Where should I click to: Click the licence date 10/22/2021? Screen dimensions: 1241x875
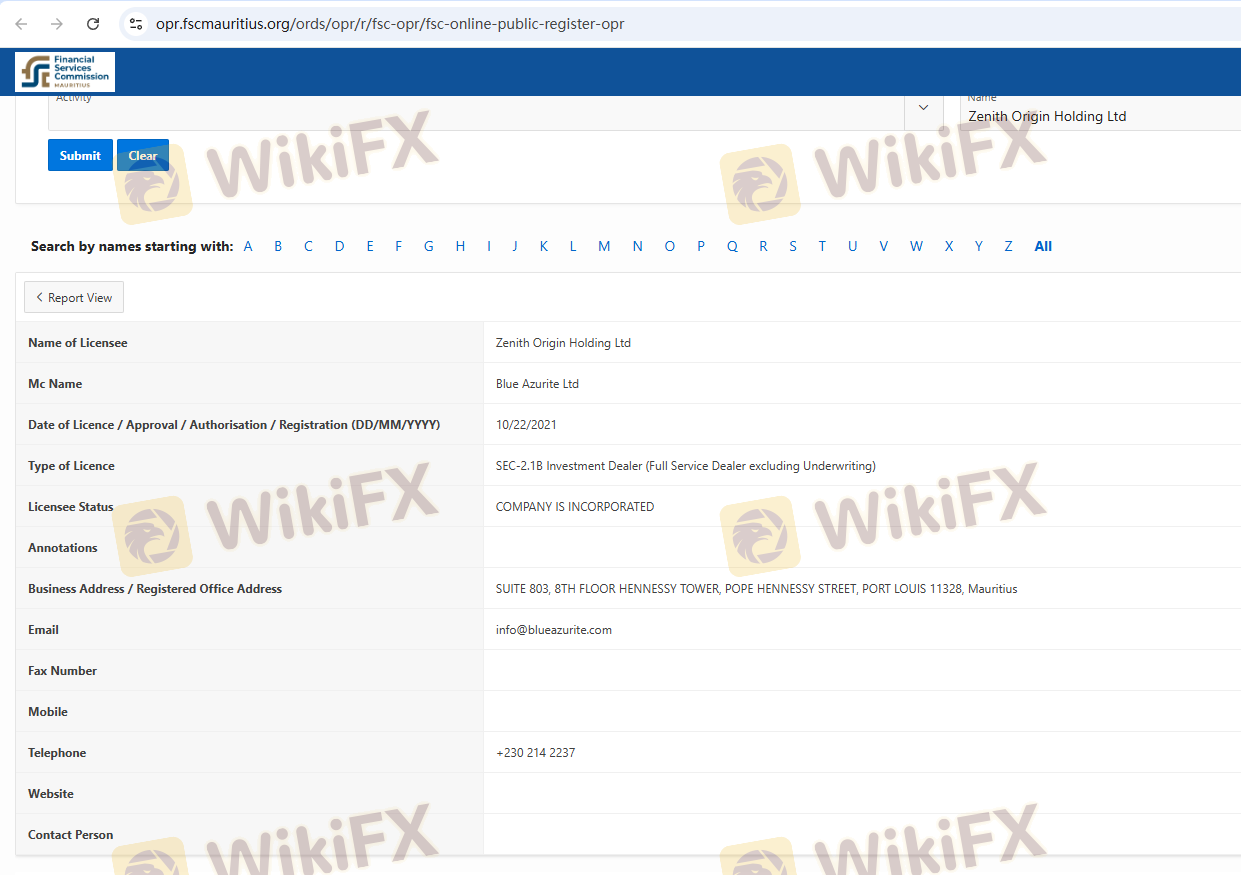coord(526,425)
